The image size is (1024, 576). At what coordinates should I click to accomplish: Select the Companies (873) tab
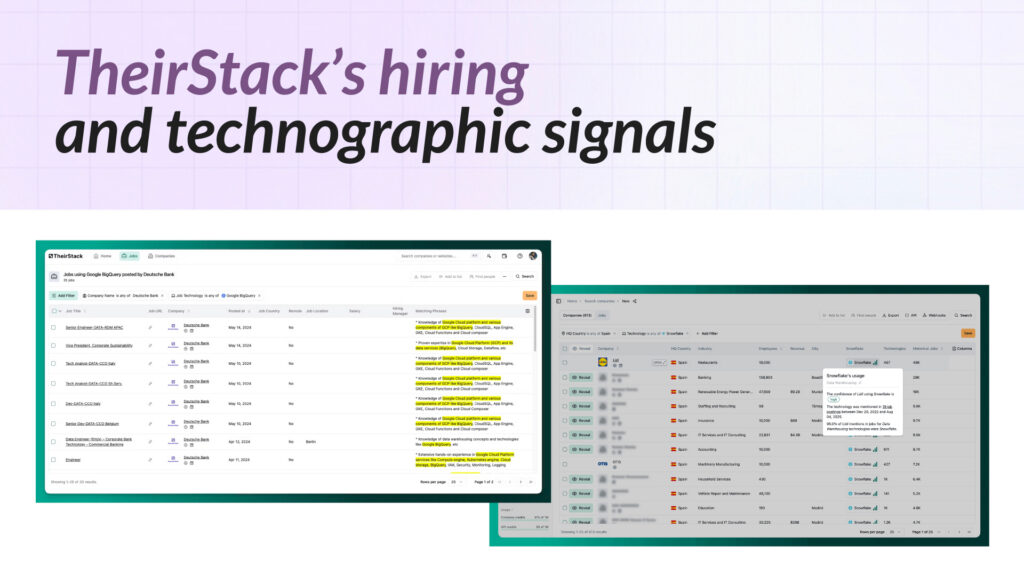(x=577, y=315)
